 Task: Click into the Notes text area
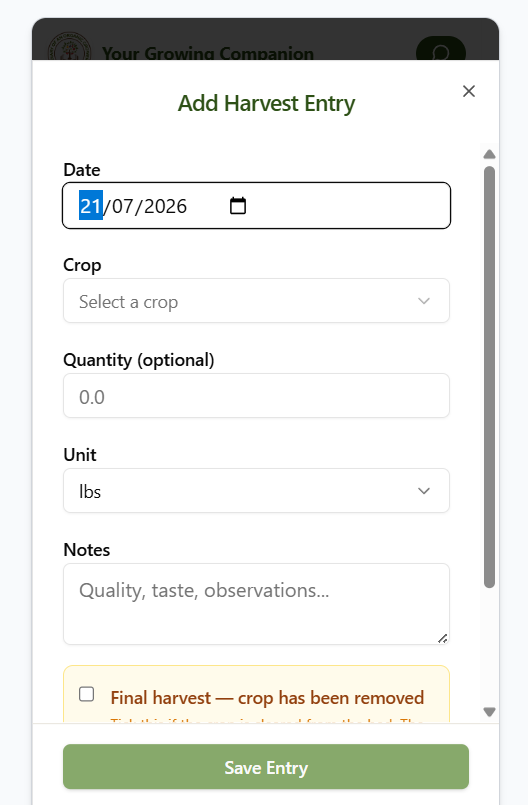coord(256,604)
